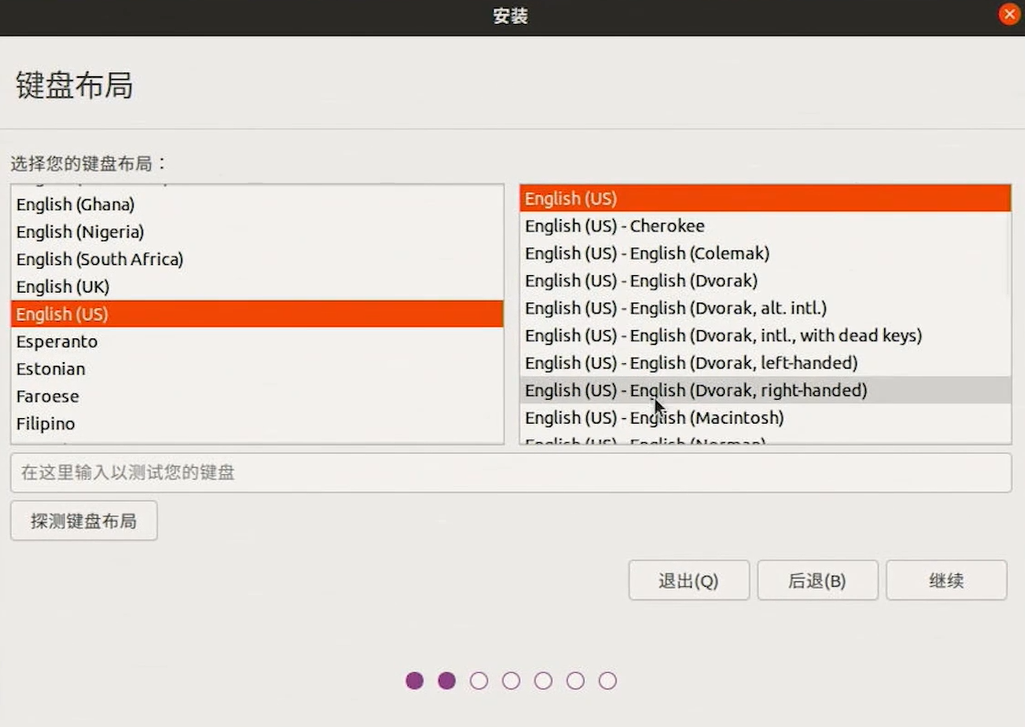Click 探测键盘布局 detect layout button

point(84,520)
